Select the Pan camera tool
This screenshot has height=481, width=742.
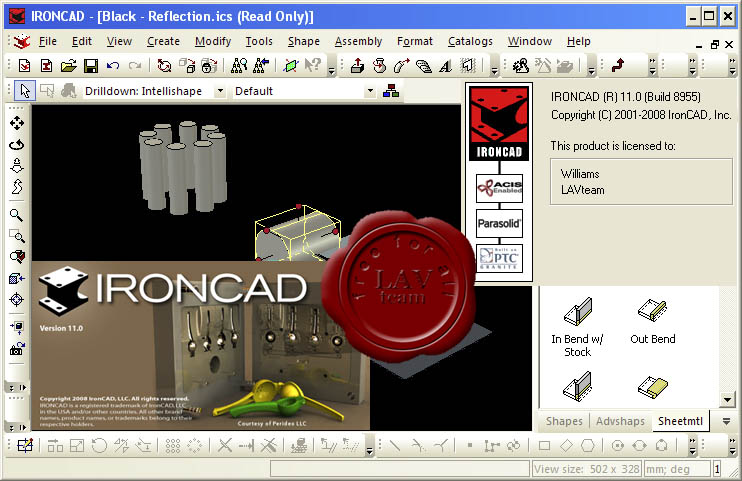pyautogui.click(x=17, y=124)
